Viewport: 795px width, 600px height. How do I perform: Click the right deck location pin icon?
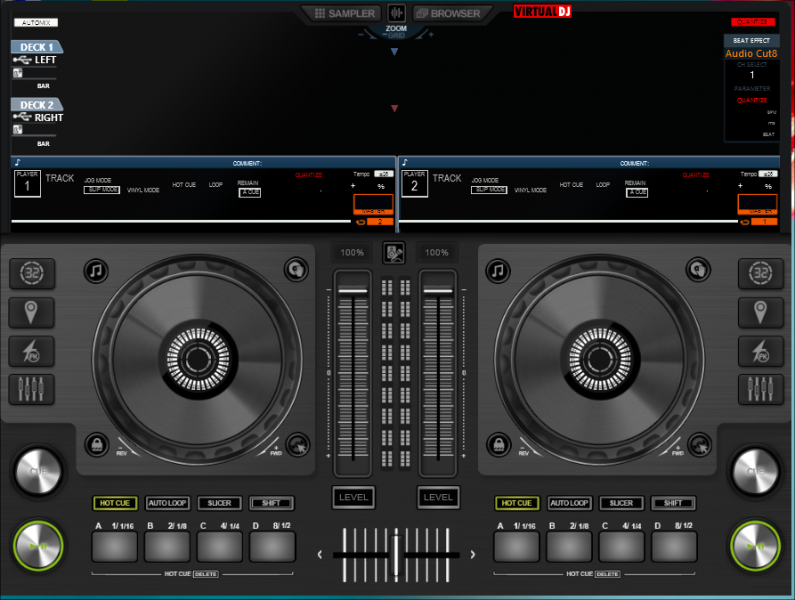coord(761,312)
